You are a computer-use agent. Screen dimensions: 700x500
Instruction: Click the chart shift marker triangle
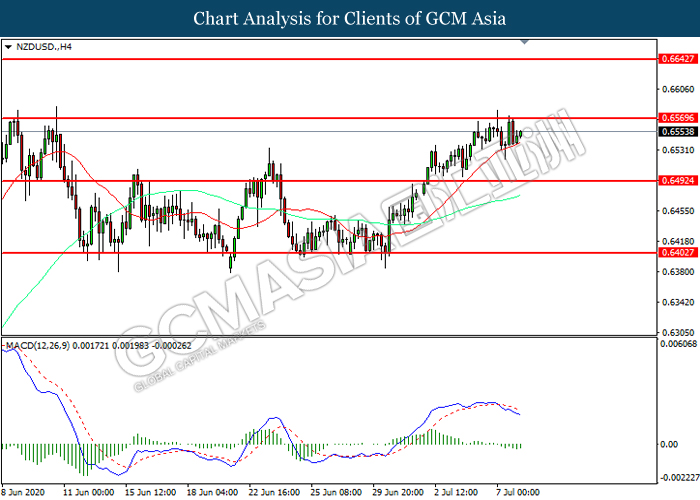pyautogui.click(x=525, y=42)
